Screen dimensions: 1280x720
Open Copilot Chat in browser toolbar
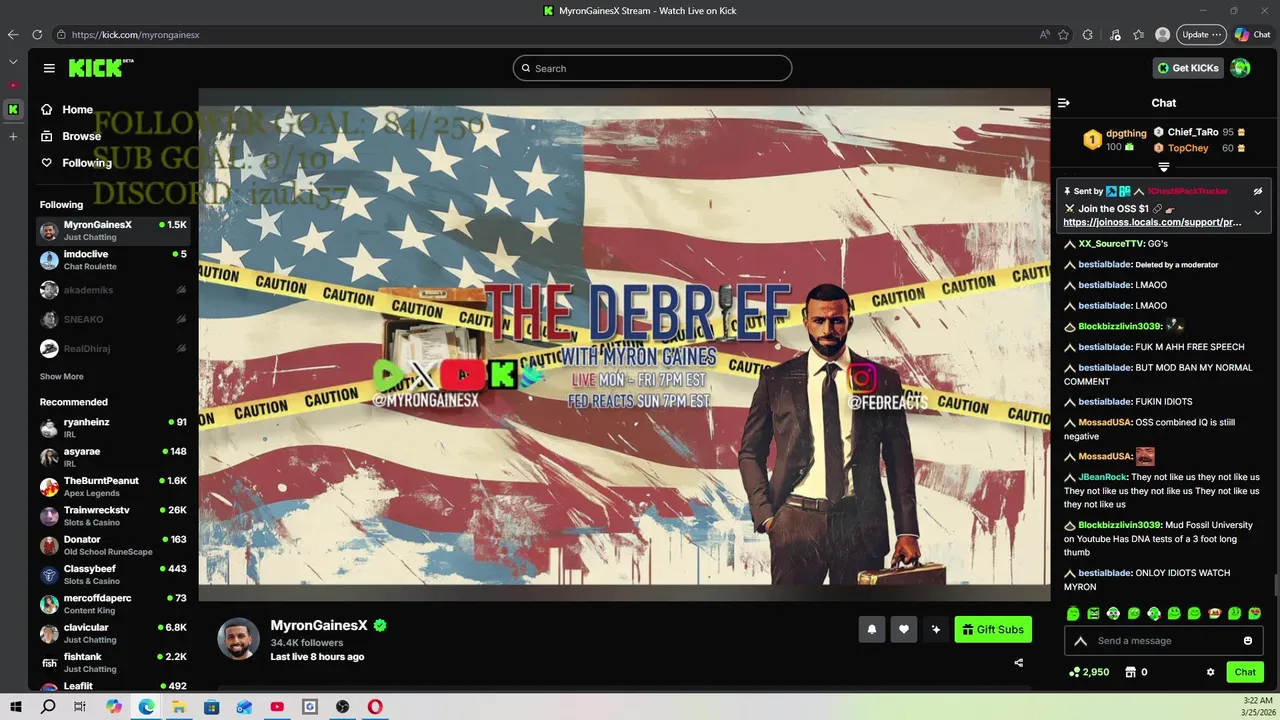(x=1253, y=34)
